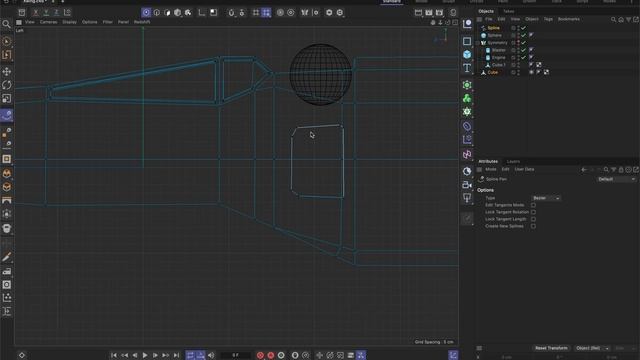This screenshot has width=640, height=360.
Task: Click the Standard layout tab at top
Action: click(392, 2)
